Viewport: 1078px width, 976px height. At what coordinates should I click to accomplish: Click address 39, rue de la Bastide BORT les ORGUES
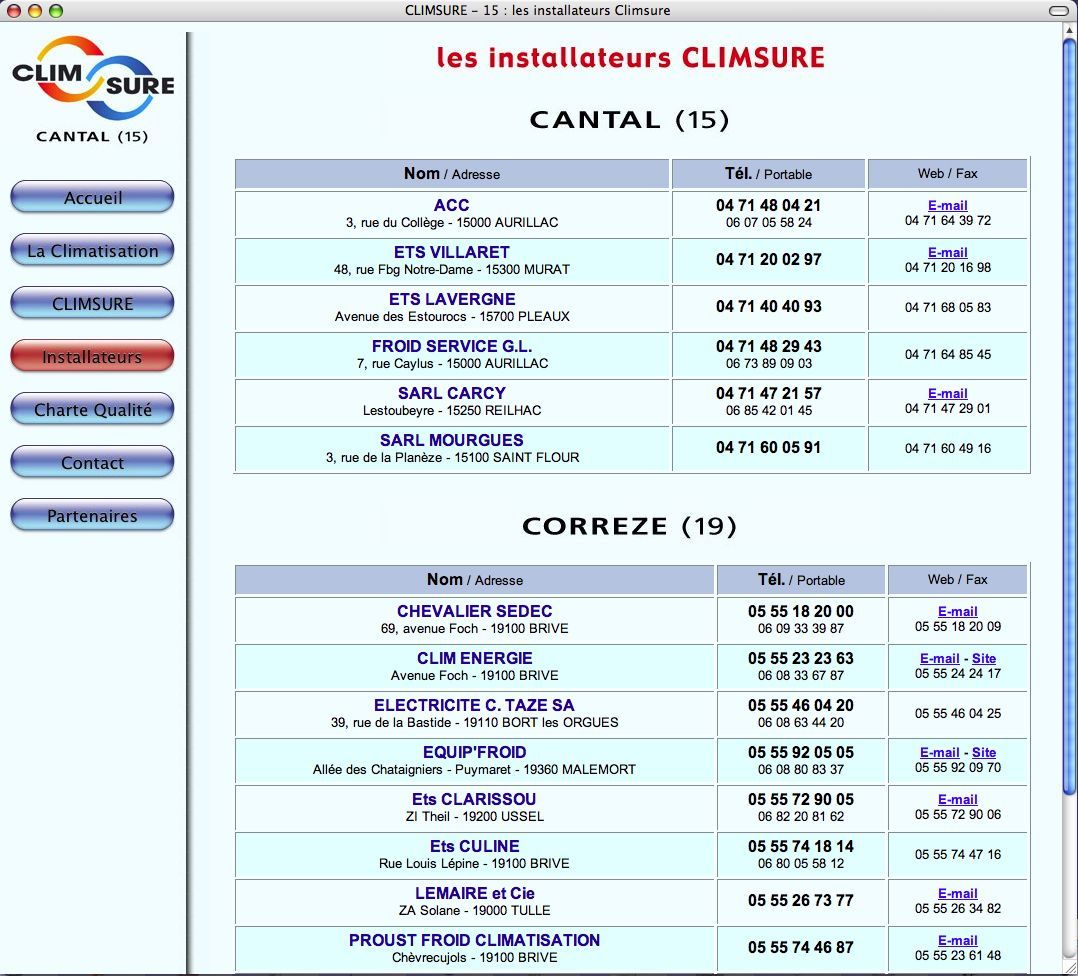(474, 722)
